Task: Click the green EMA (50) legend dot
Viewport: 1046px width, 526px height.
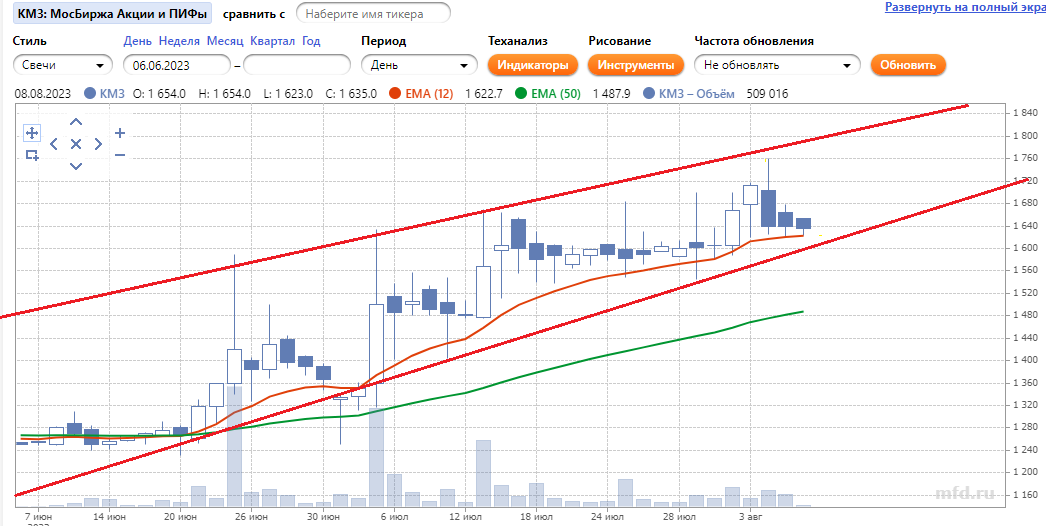Action: click(522, 94)
